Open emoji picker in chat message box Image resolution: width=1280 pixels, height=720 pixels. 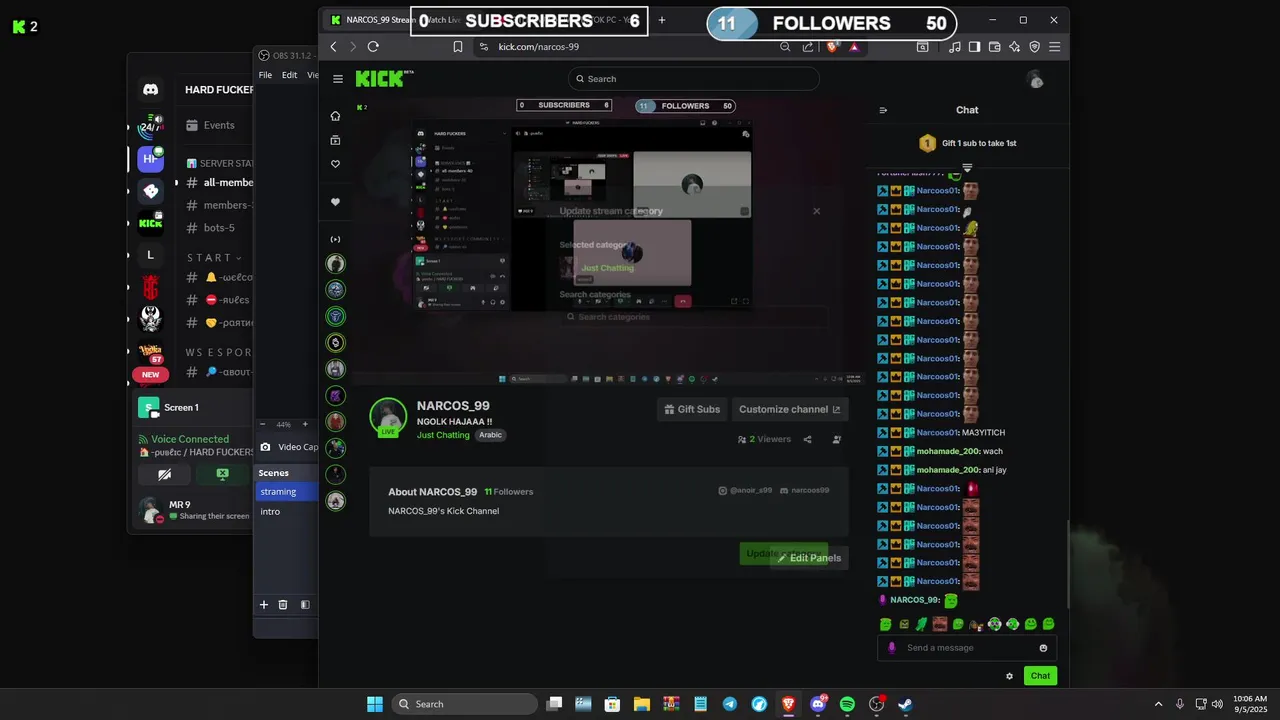(x=1043, y=648)
